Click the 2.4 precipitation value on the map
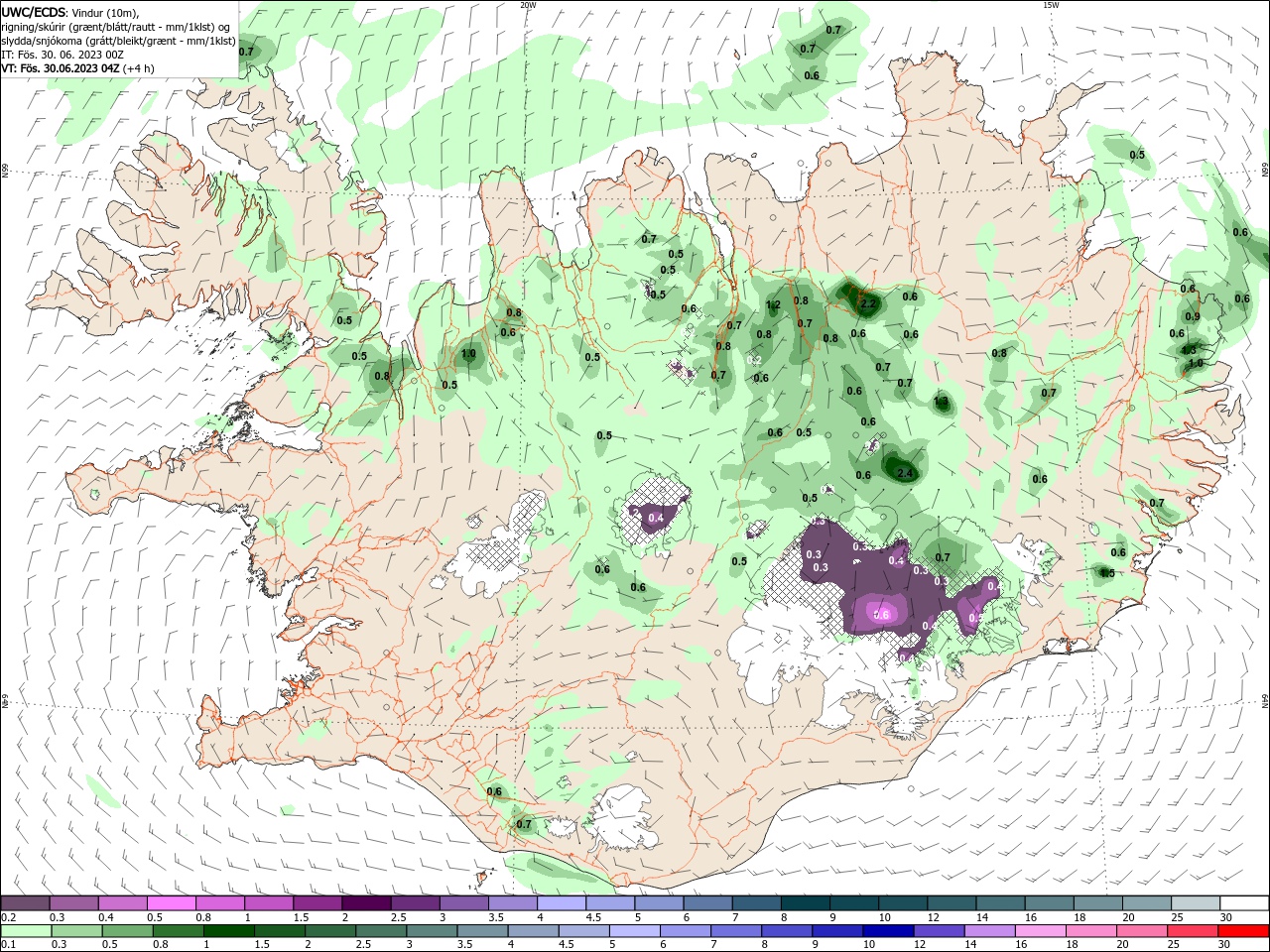 click(904, 474)
